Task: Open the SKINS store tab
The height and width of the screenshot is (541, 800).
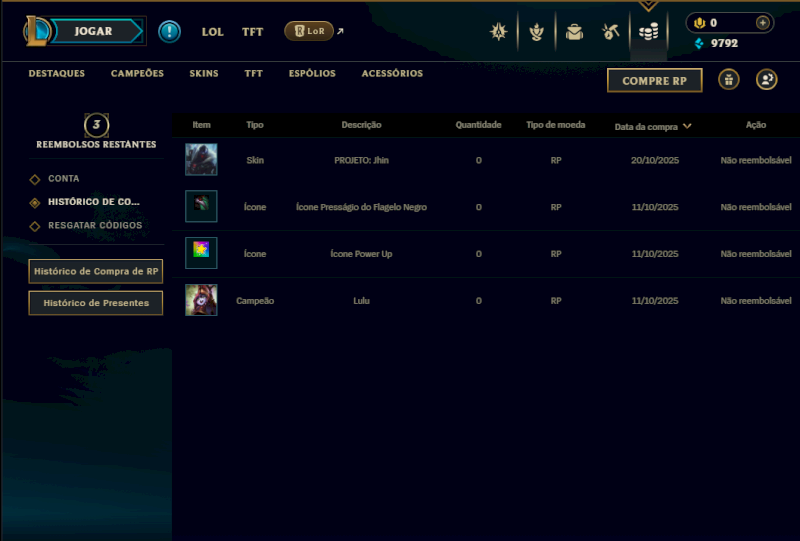Action: pos(204,73)
